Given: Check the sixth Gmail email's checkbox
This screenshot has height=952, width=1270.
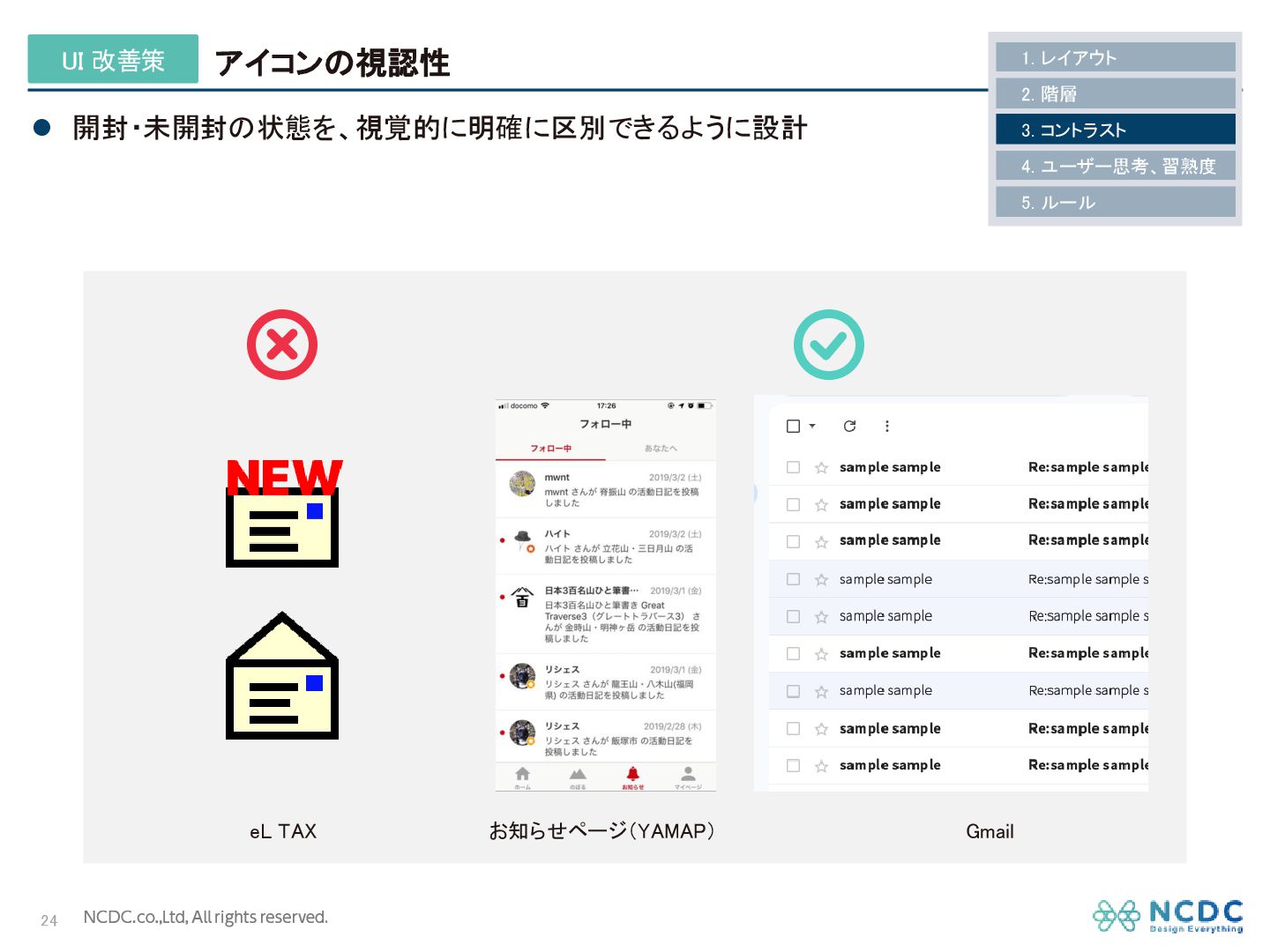Looking at the screenshot, I should 793,653.
